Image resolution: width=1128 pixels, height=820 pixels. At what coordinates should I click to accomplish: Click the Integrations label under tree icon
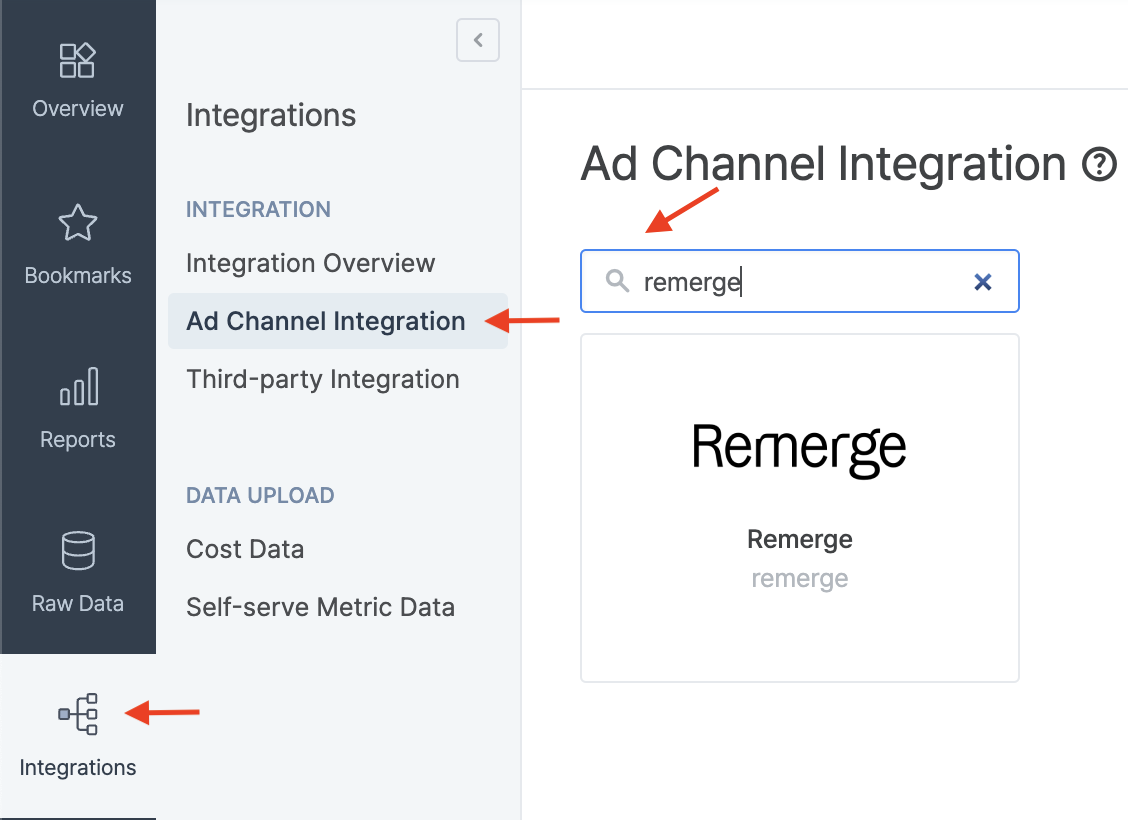[x=78, y=767]
